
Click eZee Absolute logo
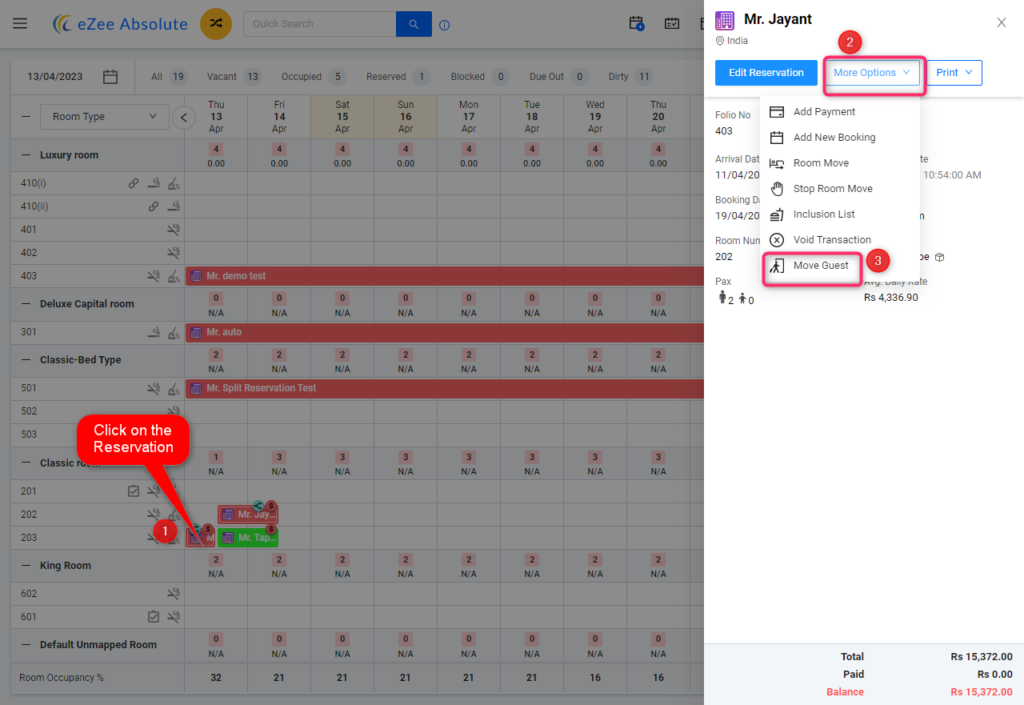pos(120,24)
